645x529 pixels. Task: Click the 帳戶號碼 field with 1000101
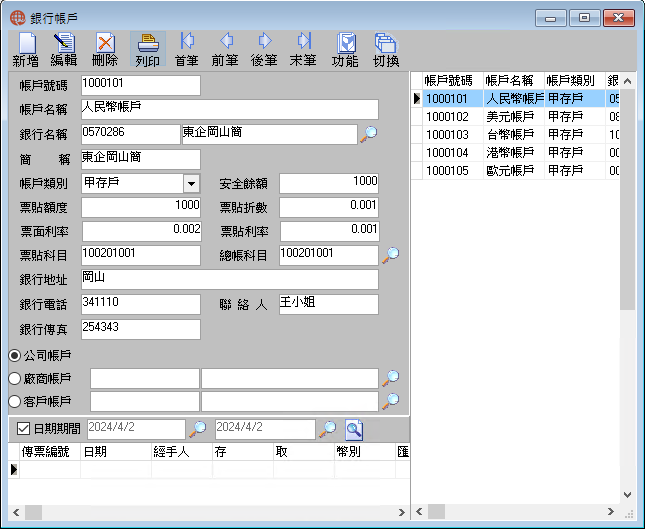(141, 85)
